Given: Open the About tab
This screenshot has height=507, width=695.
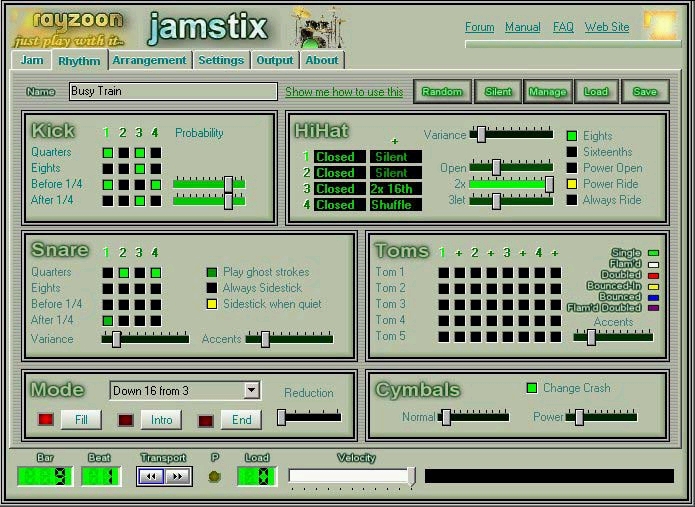Looking at the screenshot, I should (322, 60).
